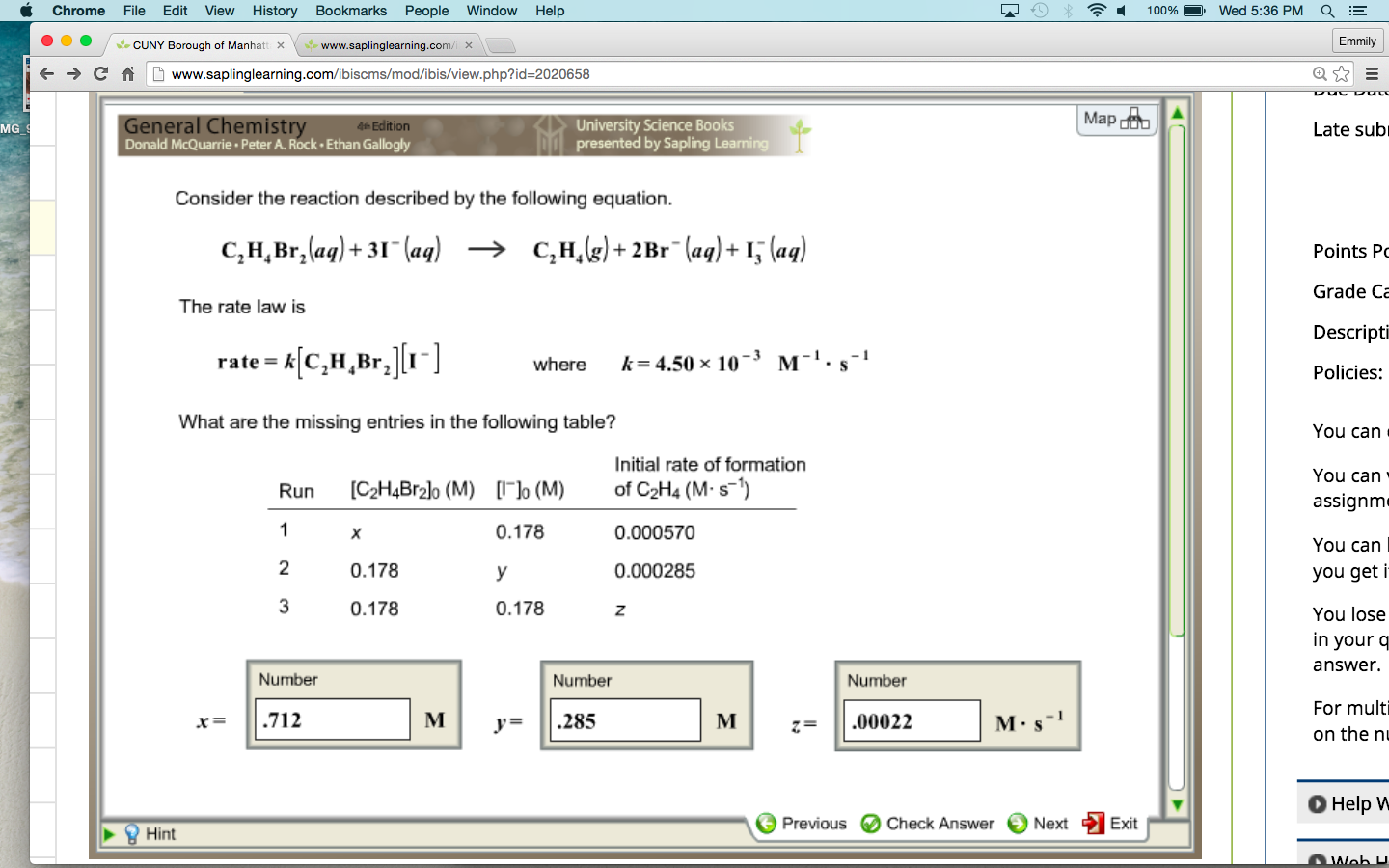This screenshot has height=868, width=1389.
Task: Open the Map navigator in the question frame
Action: (1116, 120)
